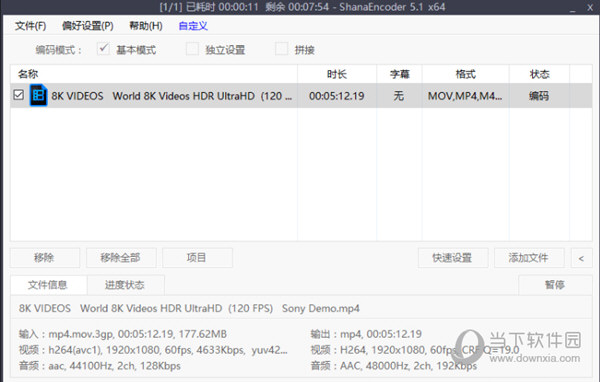Open the 自定义 menu
The height and width of the screenshot is (382, 600).
coord(193,26)
